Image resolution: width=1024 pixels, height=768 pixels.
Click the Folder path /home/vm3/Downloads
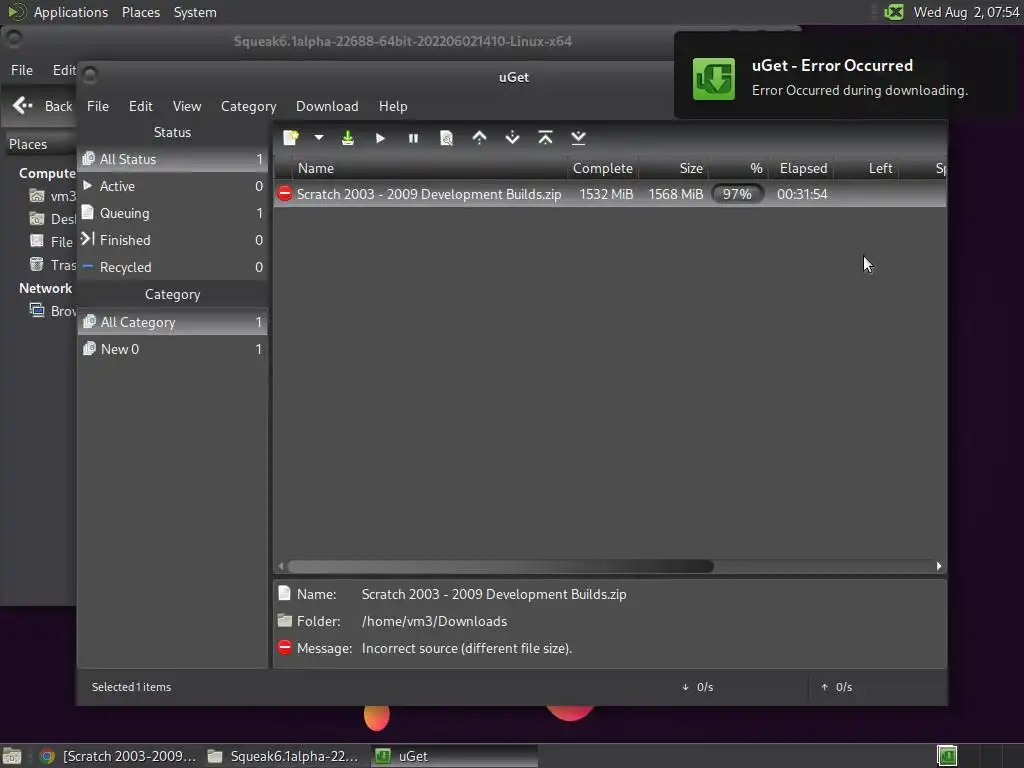pos(434,621)
